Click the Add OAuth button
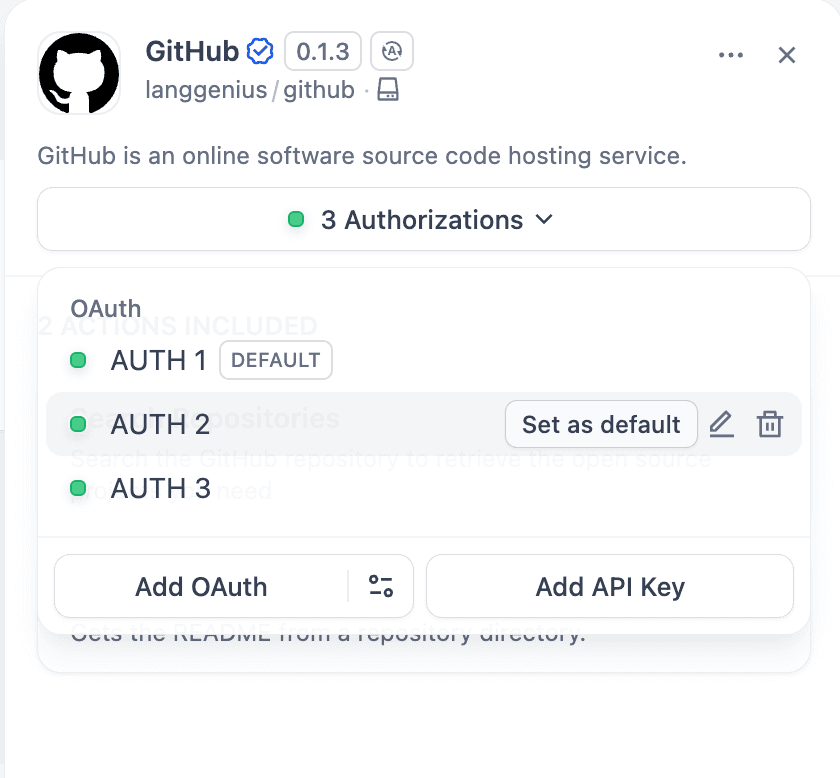The image size is (840, 778). click(201, 586)
